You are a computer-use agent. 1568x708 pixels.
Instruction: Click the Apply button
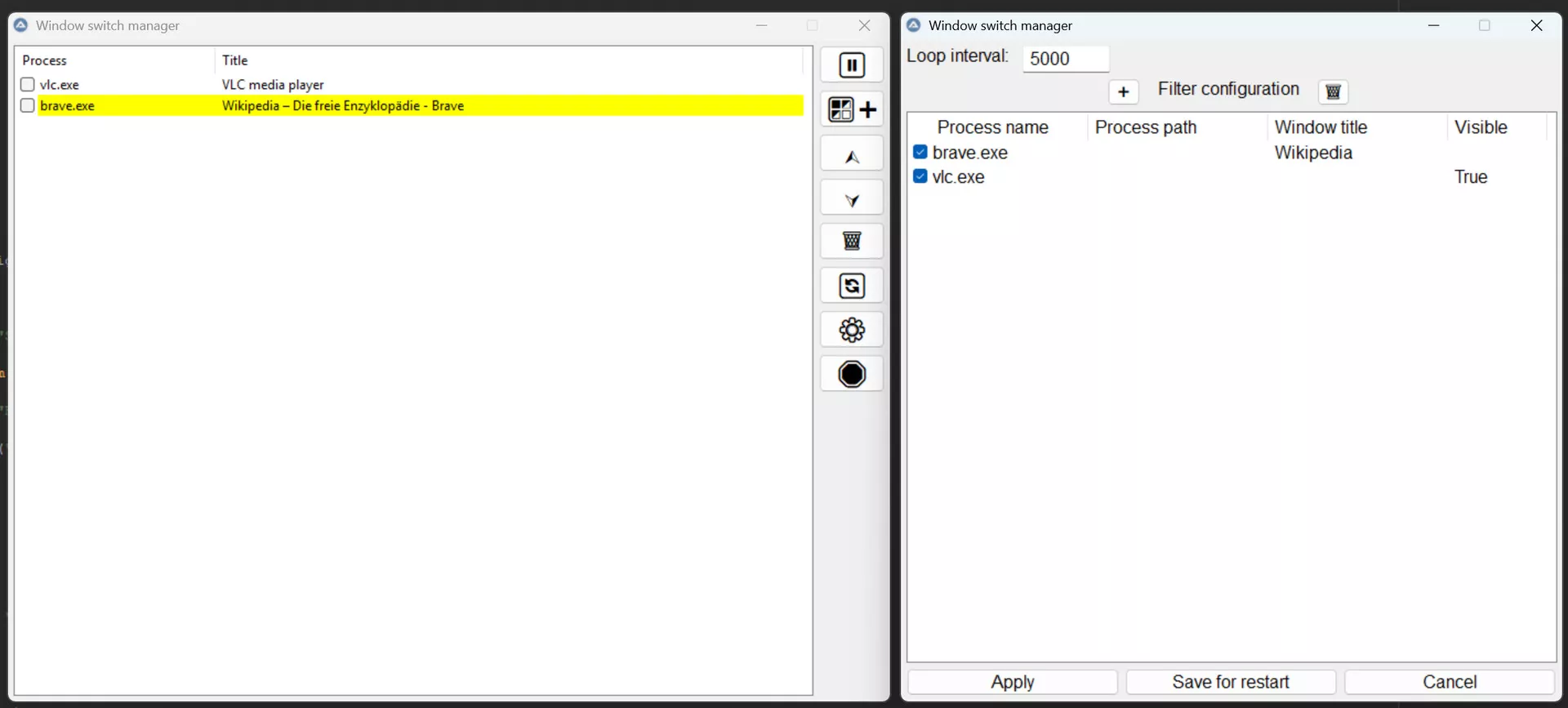coord(1012,682)
